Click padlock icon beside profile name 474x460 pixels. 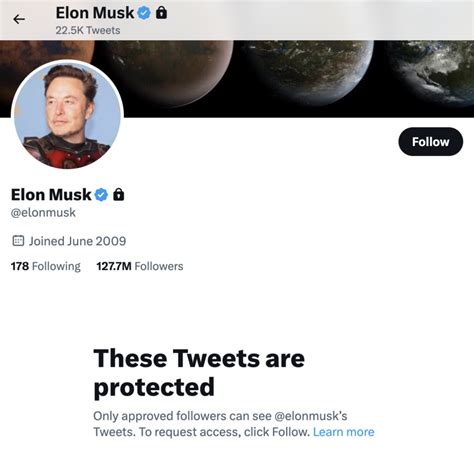click(x=118, y=194)
